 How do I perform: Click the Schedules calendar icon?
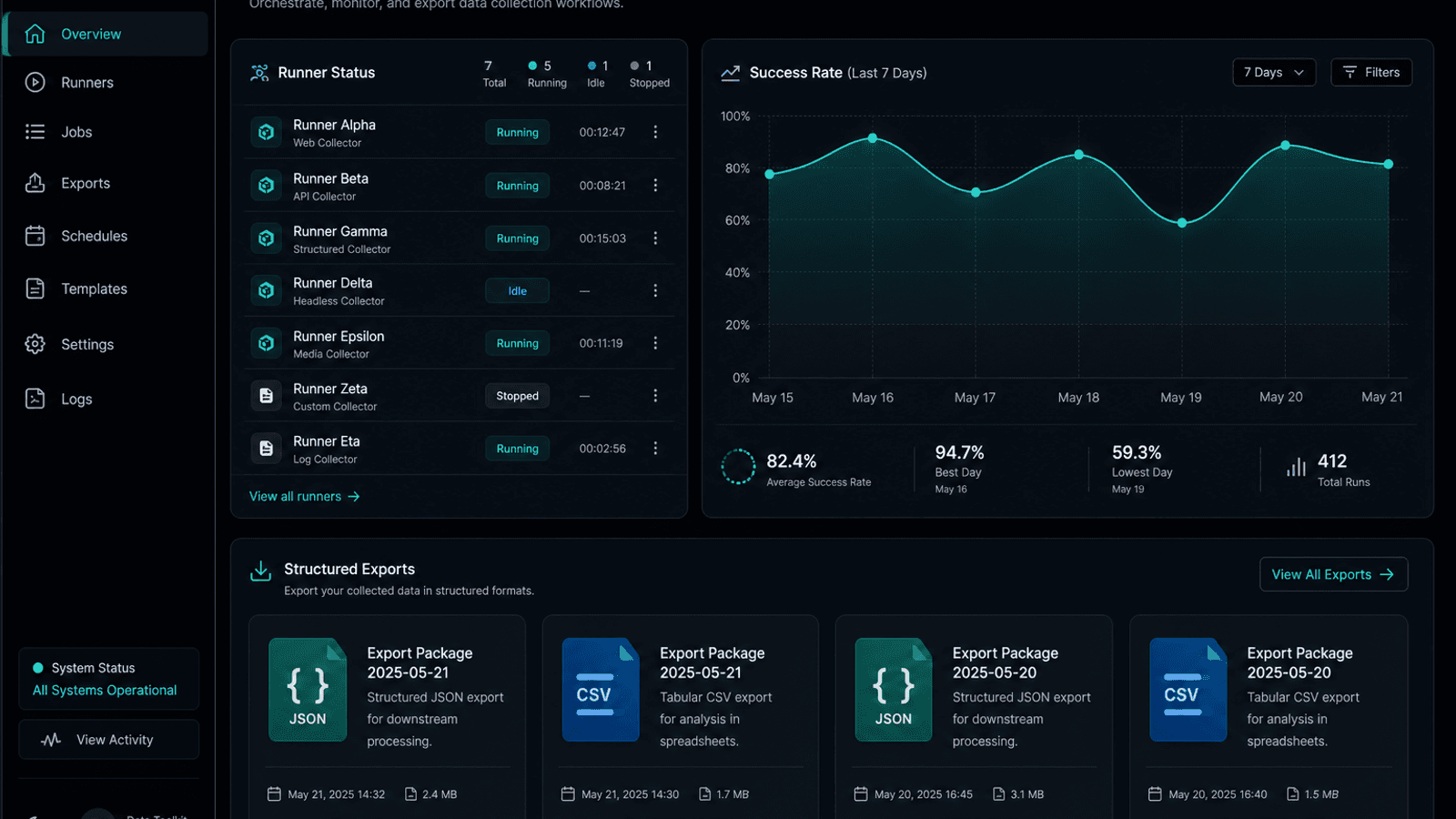tap(35, 236)
